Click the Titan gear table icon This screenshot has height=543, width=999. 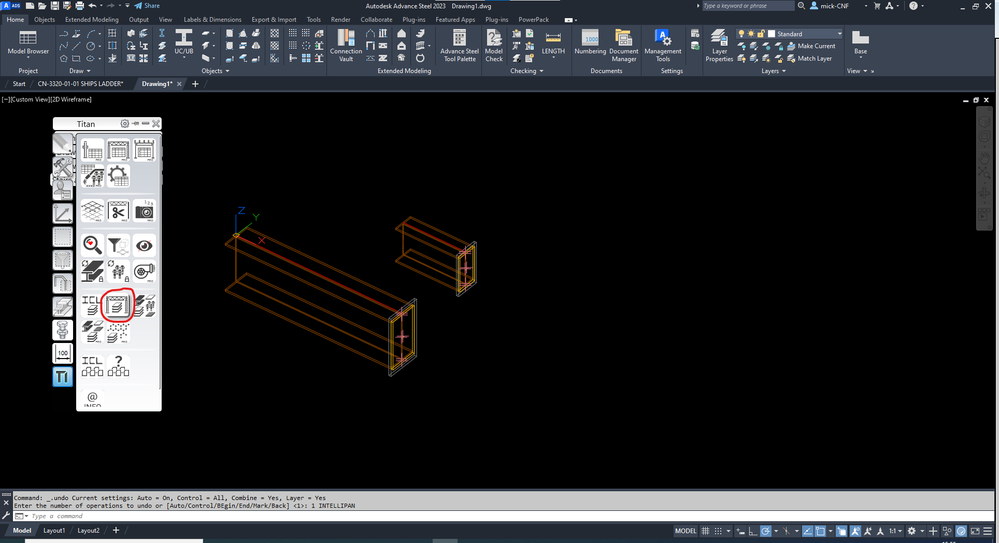[118, 177]
